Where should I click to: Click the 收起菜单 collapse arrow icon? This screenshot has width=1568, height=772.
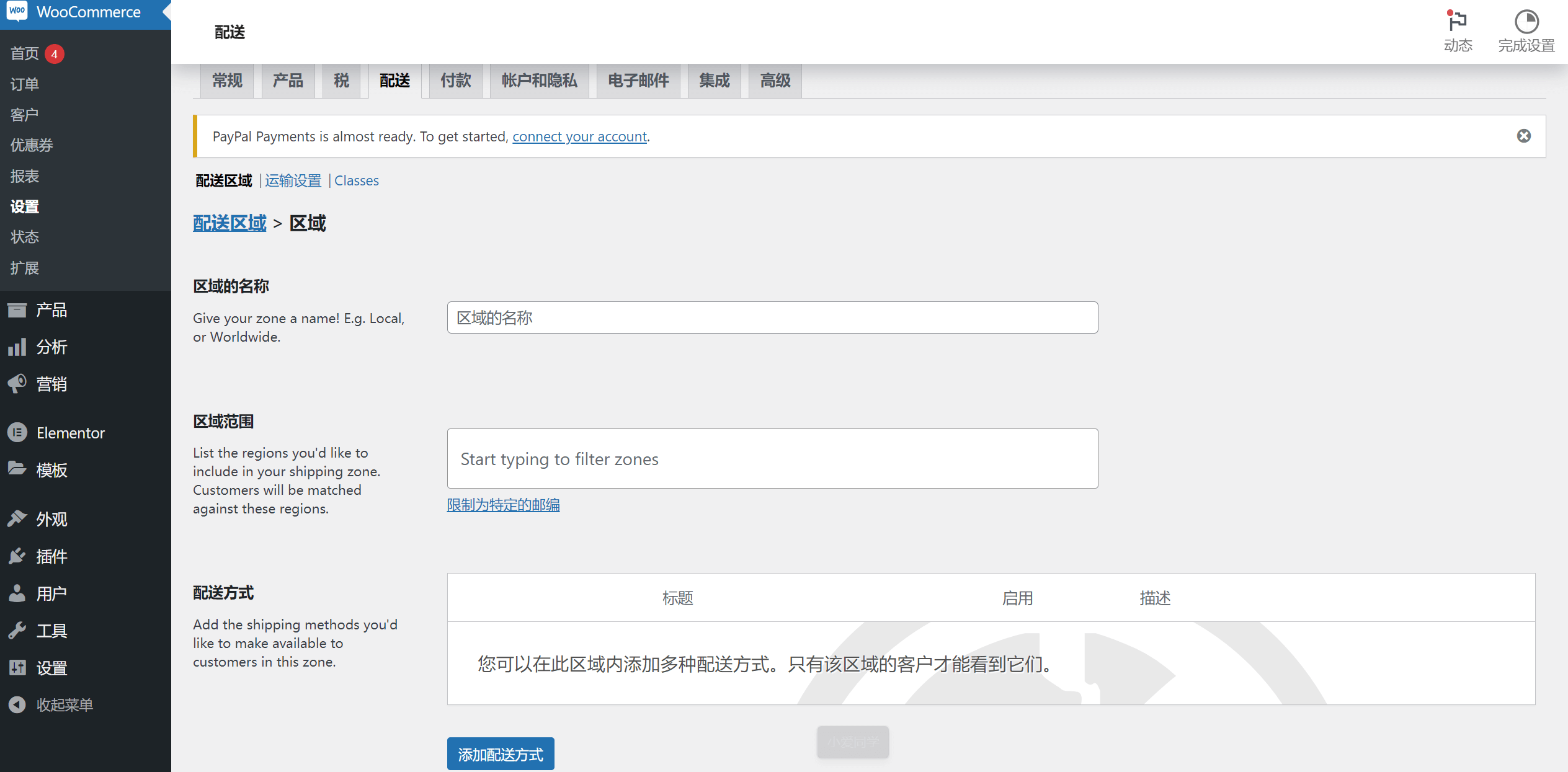click(x=17, y=704)
